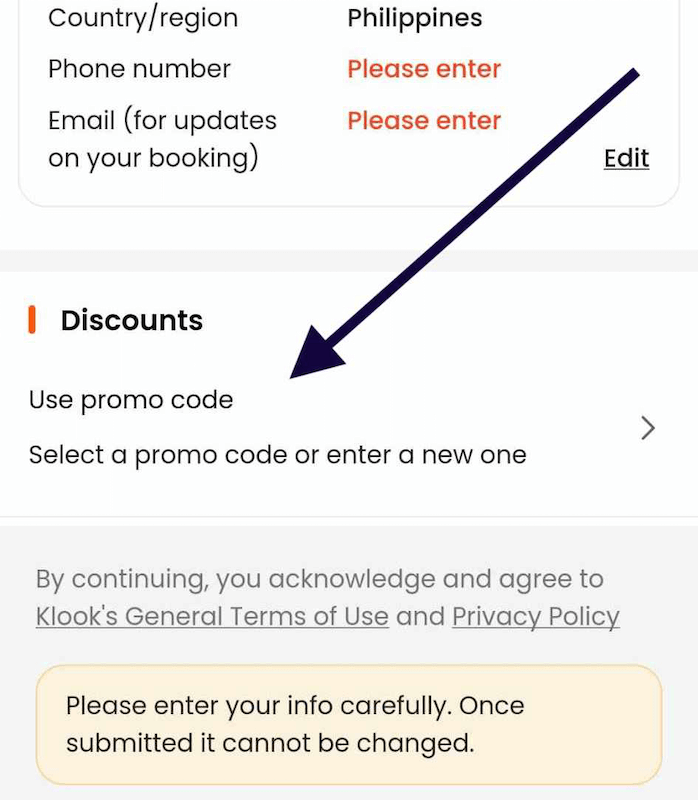The image size is (698, 800).
Task: Select the Country/region row showing Philippines
Action: (x=300, y=18)
